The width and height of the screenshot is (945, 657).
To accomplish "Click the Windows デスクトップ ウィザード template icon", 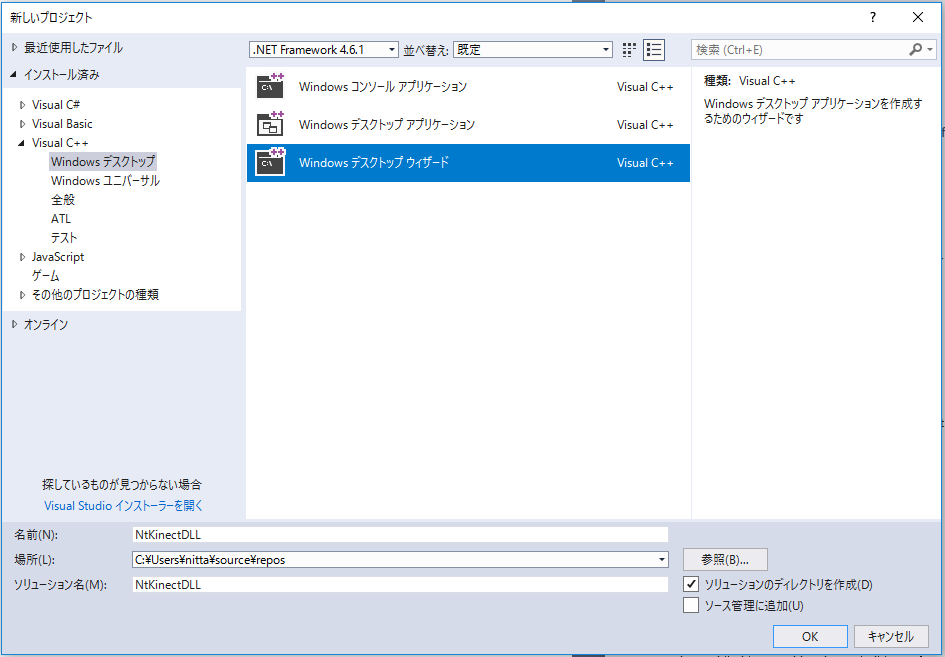I will point(270,163).
